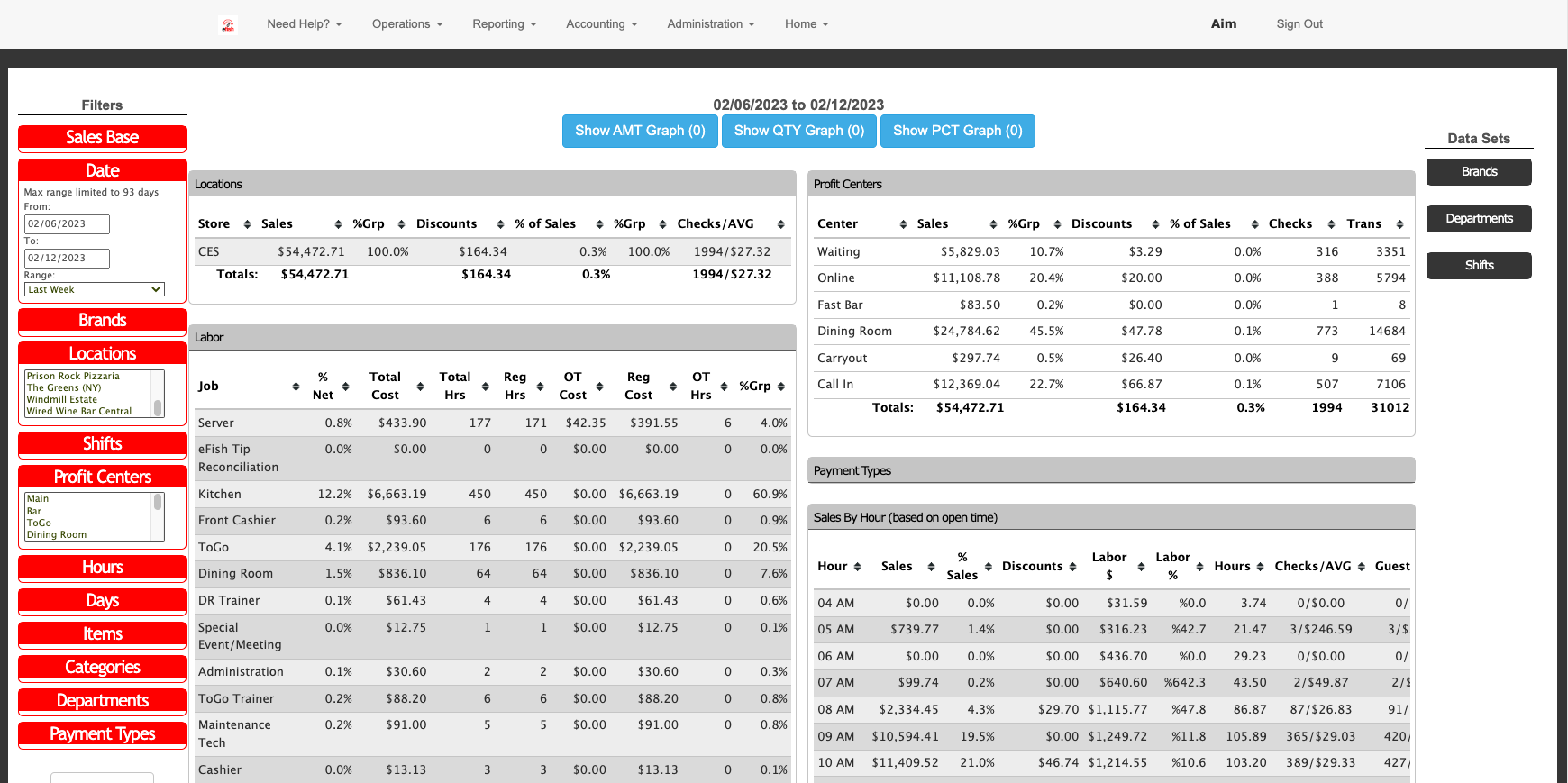Sort Labor table by Reg Hrs
This screenshot has width=1568, height=783.
pos(523,386)
